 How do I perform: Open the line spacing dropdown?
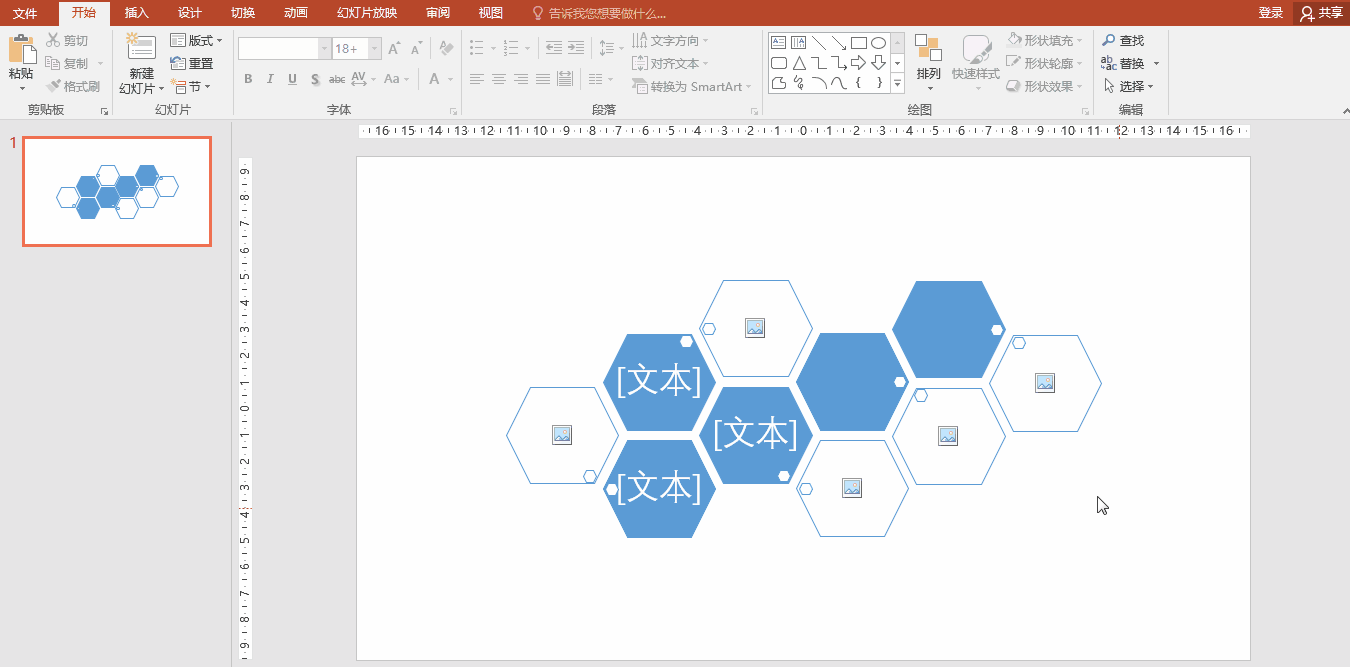[610, 48]
